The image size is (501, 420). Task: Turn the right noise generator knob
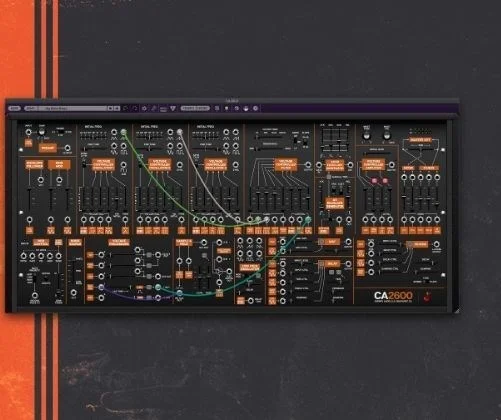tap(387, 135)
